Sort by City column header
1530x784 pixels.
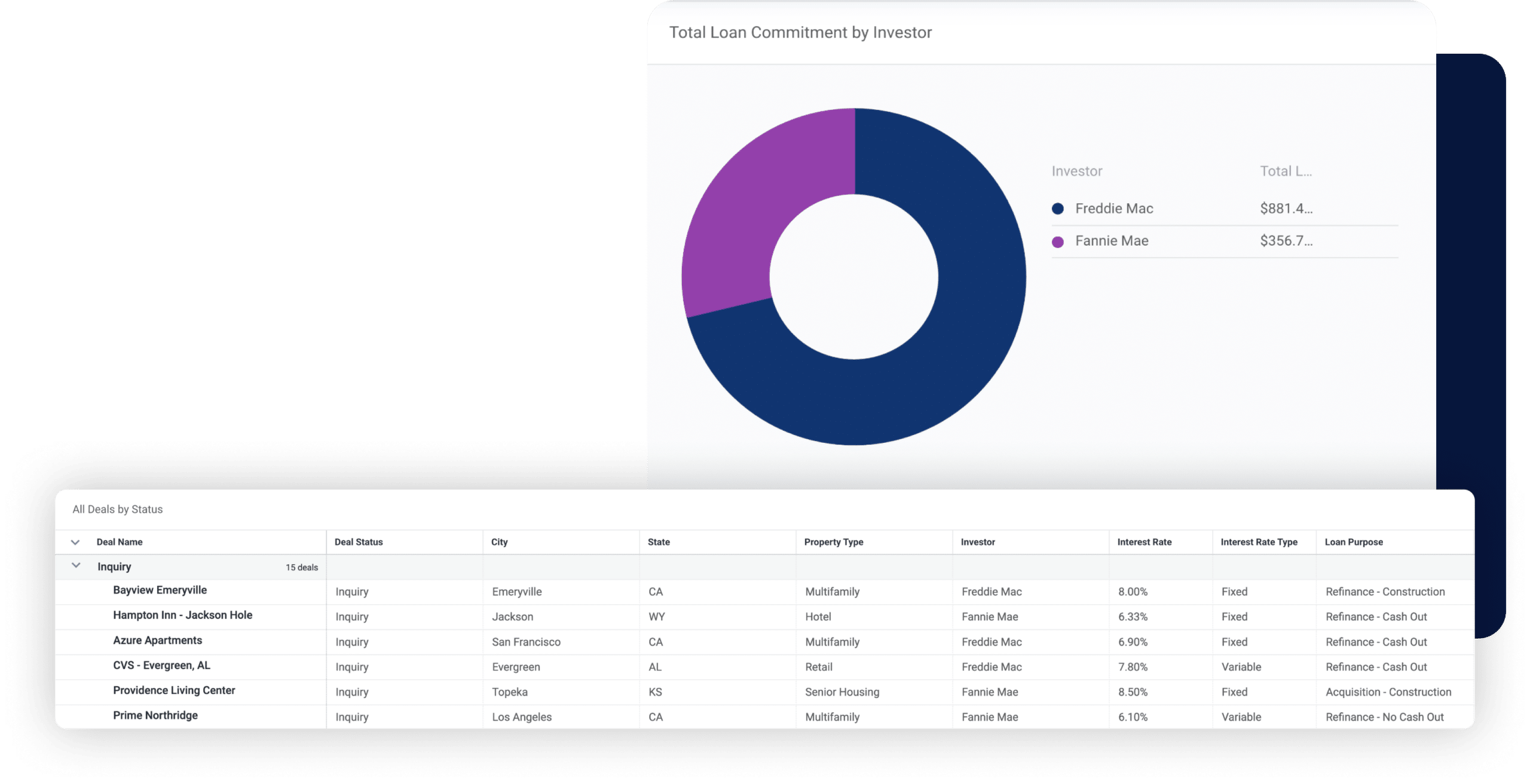[x=499, y=542]
